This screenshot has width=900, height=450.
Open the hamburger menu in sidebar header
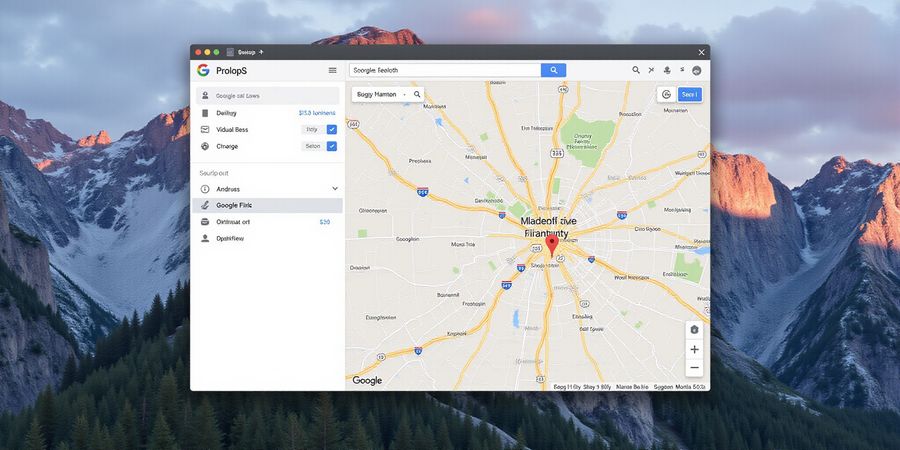332,70
